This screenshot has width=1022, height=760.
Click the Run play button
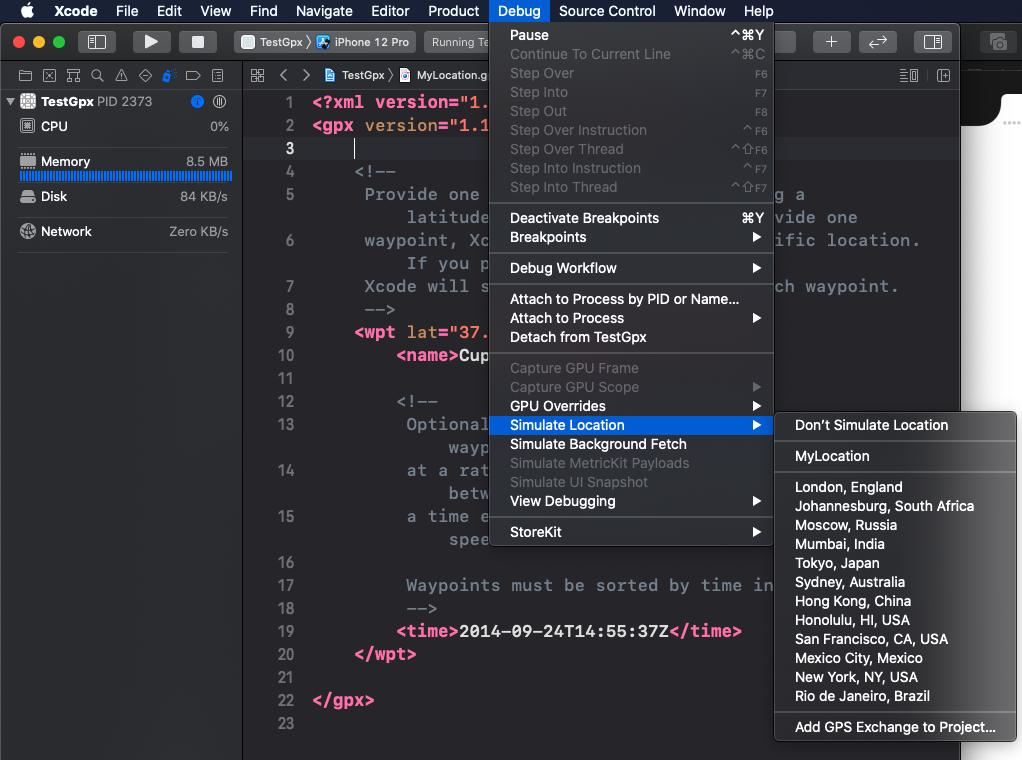[x=151, y=42]
